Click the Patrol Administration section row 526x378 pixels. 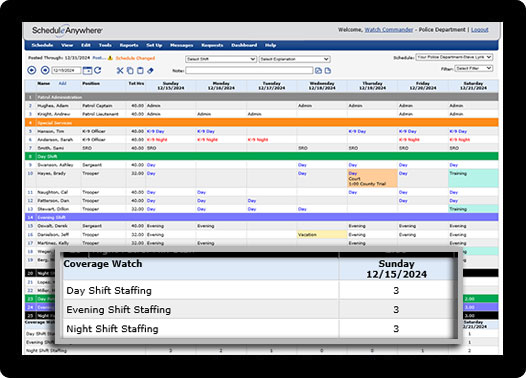click(262, 97)
